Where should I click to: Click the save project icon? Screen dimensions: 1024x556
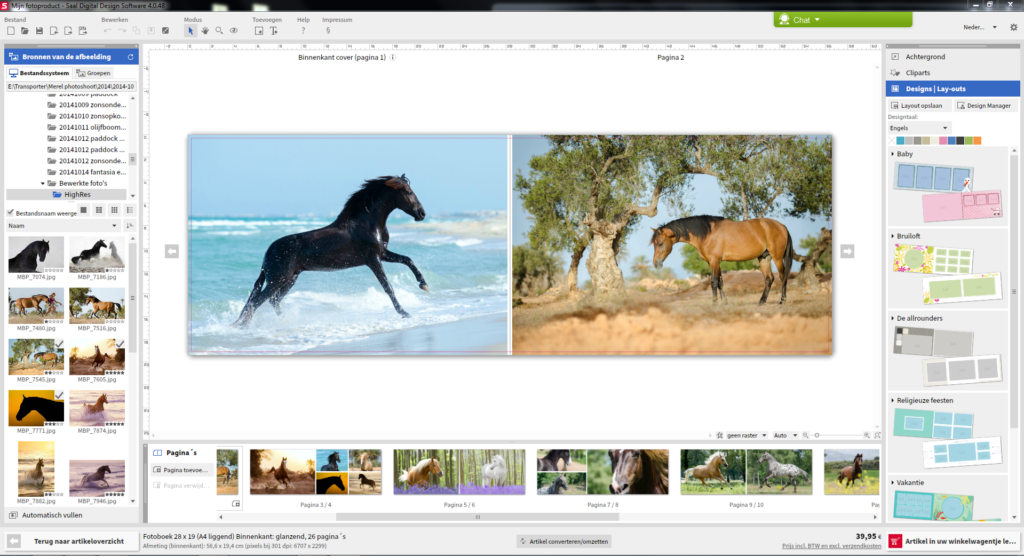(x=38, y=31)
